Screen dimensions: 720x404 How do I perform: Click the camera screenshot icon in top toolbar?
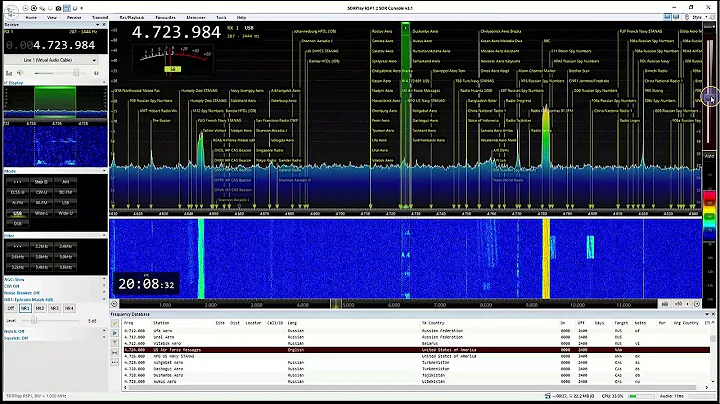(58, 8)
